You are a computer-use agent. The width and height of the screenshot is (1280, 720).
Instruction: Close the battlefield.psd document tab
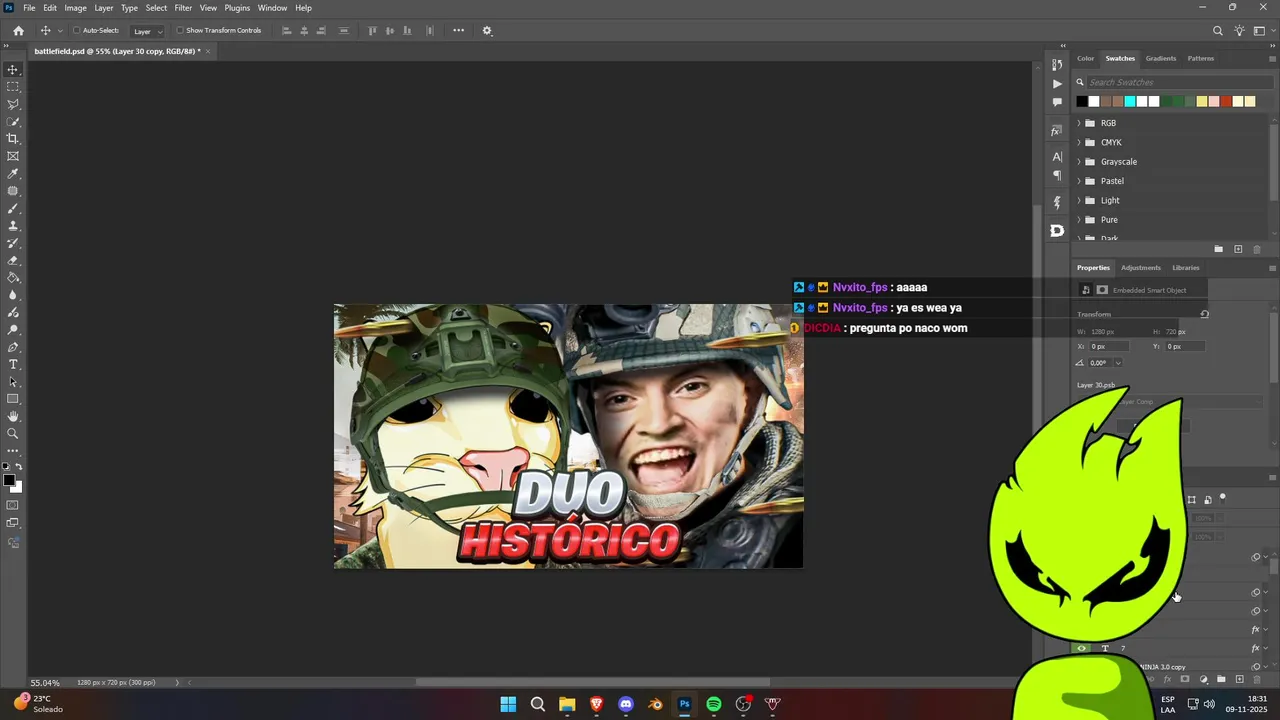(x=209, y=51)
